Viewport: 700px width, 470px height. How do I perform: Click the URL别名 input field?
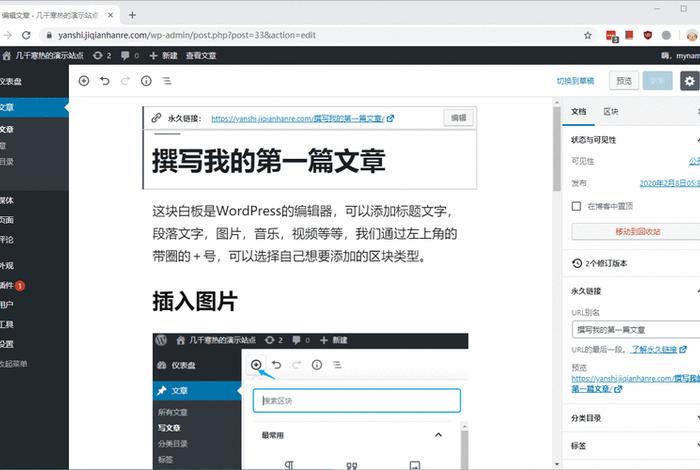tap(636, 330)
